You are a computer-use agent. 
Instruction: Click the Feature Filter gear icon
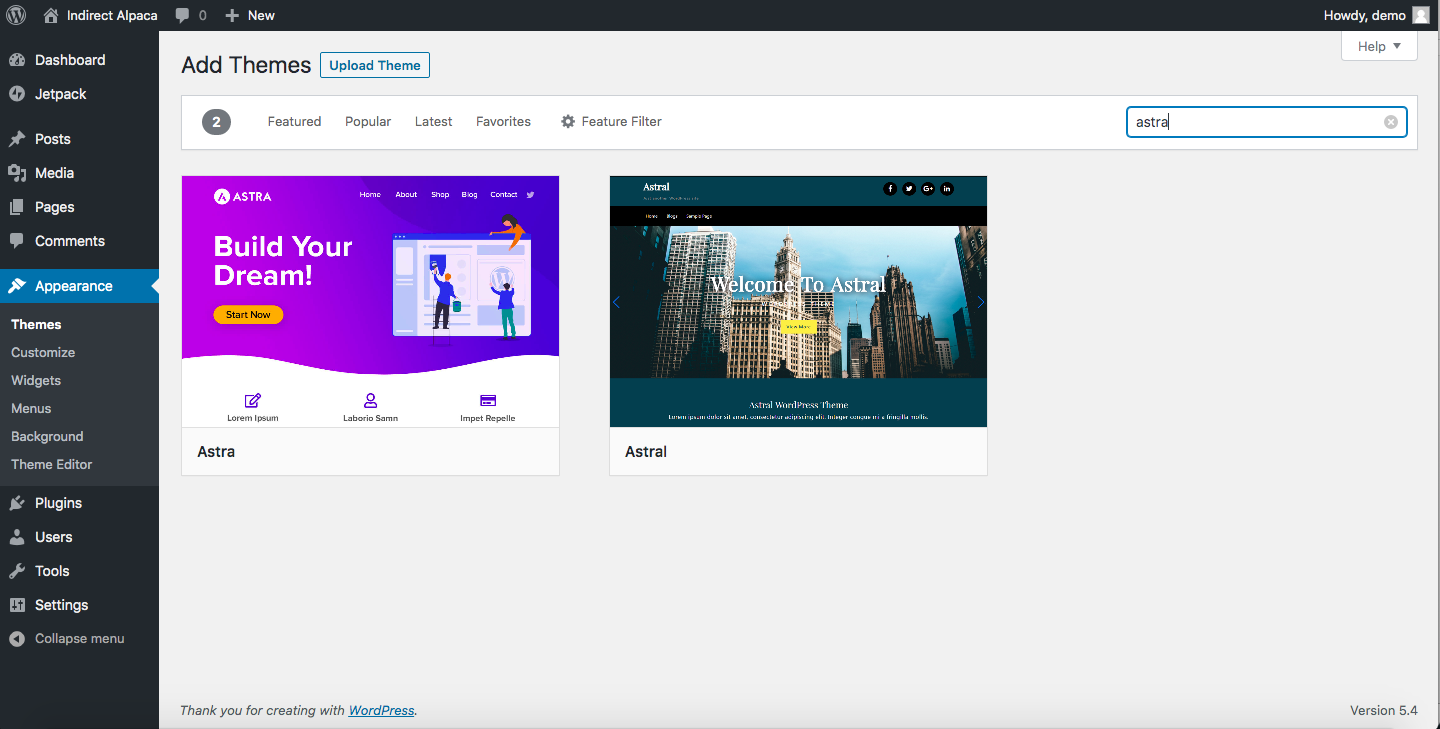pyautogui.click(x=568, y=121)
